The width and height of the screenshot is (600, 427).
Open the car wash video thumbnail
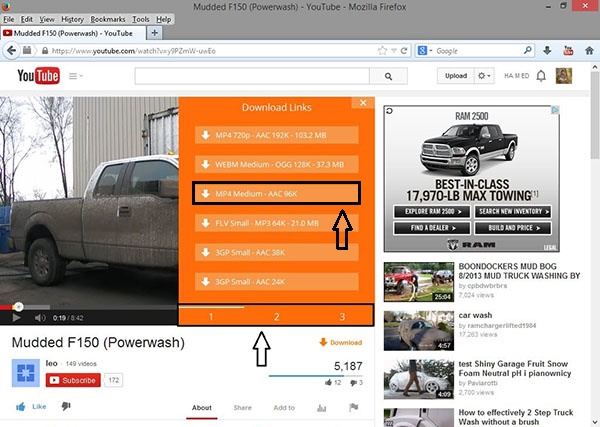tap(419, 331)
